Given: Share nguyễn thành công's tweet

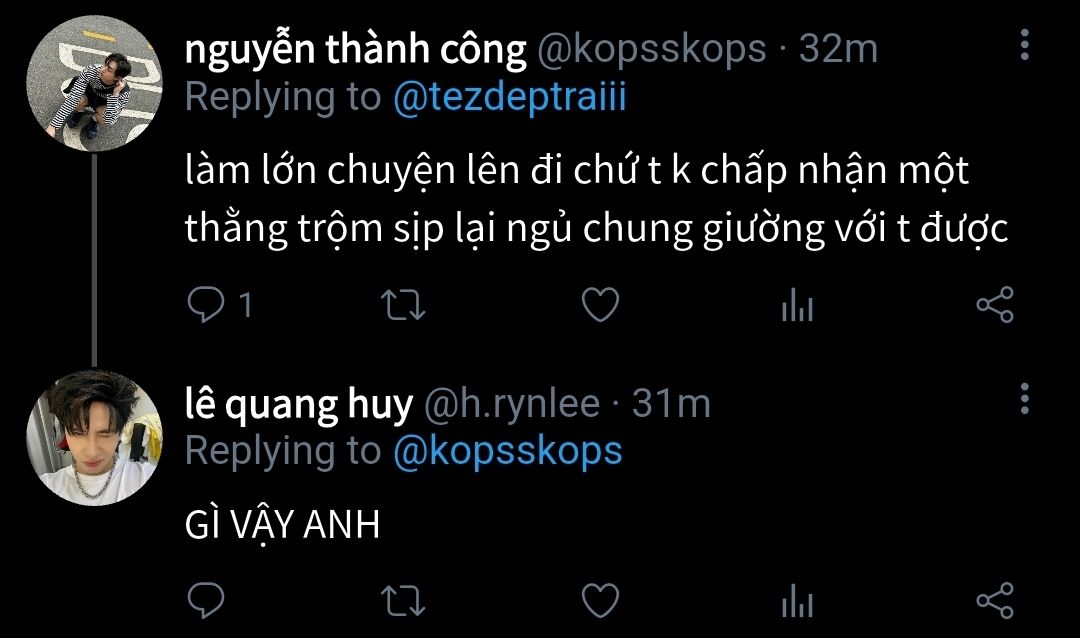Looking at the screenshot, I should coord(995,305).
